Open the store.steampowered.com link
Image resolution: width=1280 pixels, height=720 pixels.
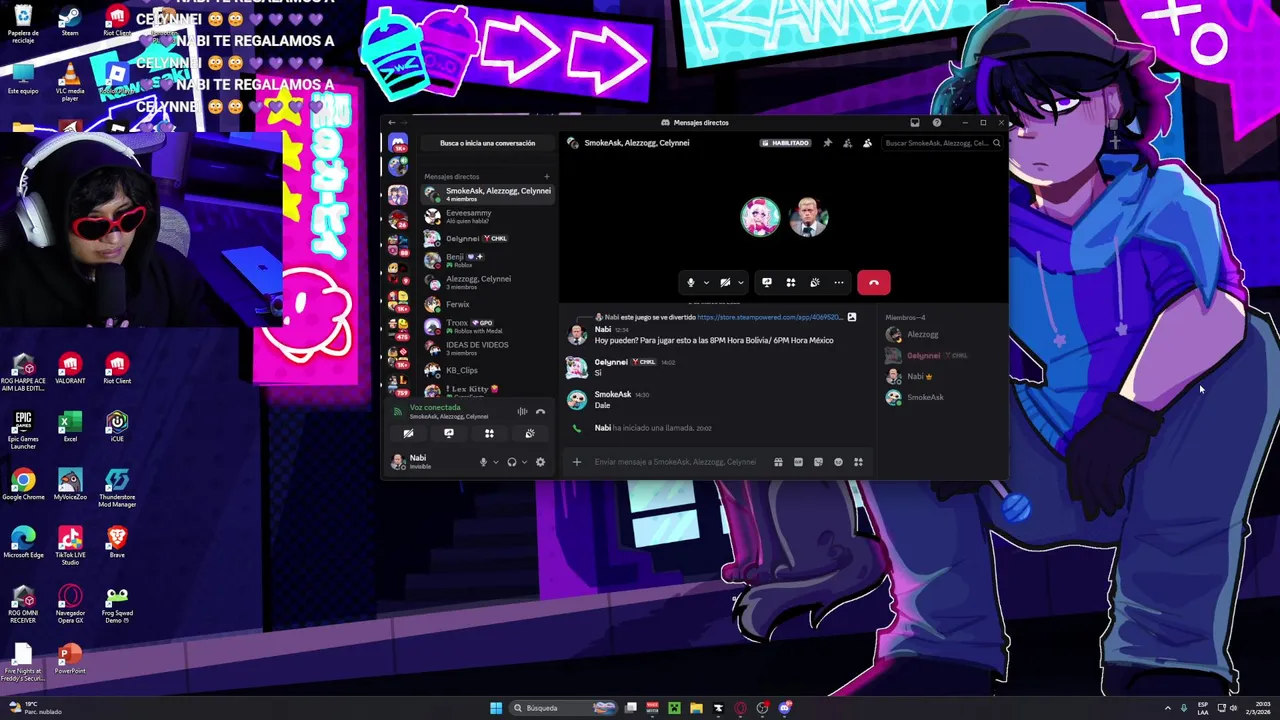coord(769,317)
